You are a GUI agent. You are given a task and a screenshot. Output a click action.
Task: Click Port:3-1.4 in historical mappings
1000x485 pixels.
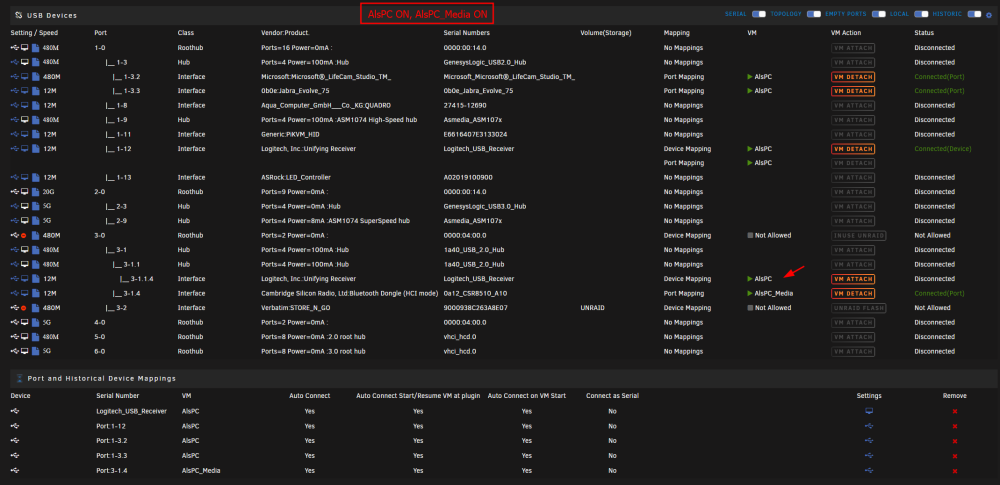point(112,471)
